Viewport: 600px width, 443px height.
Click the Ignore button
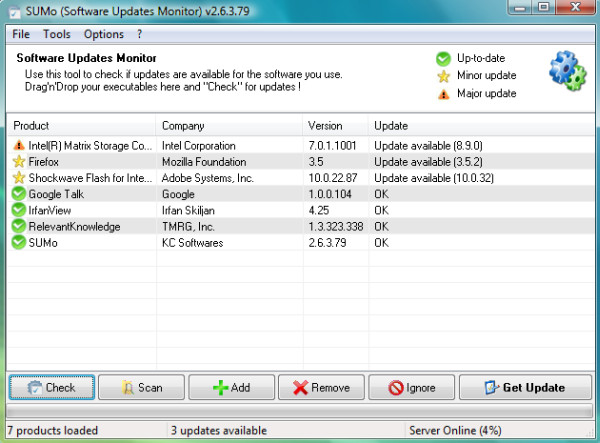tap(411, 388)
